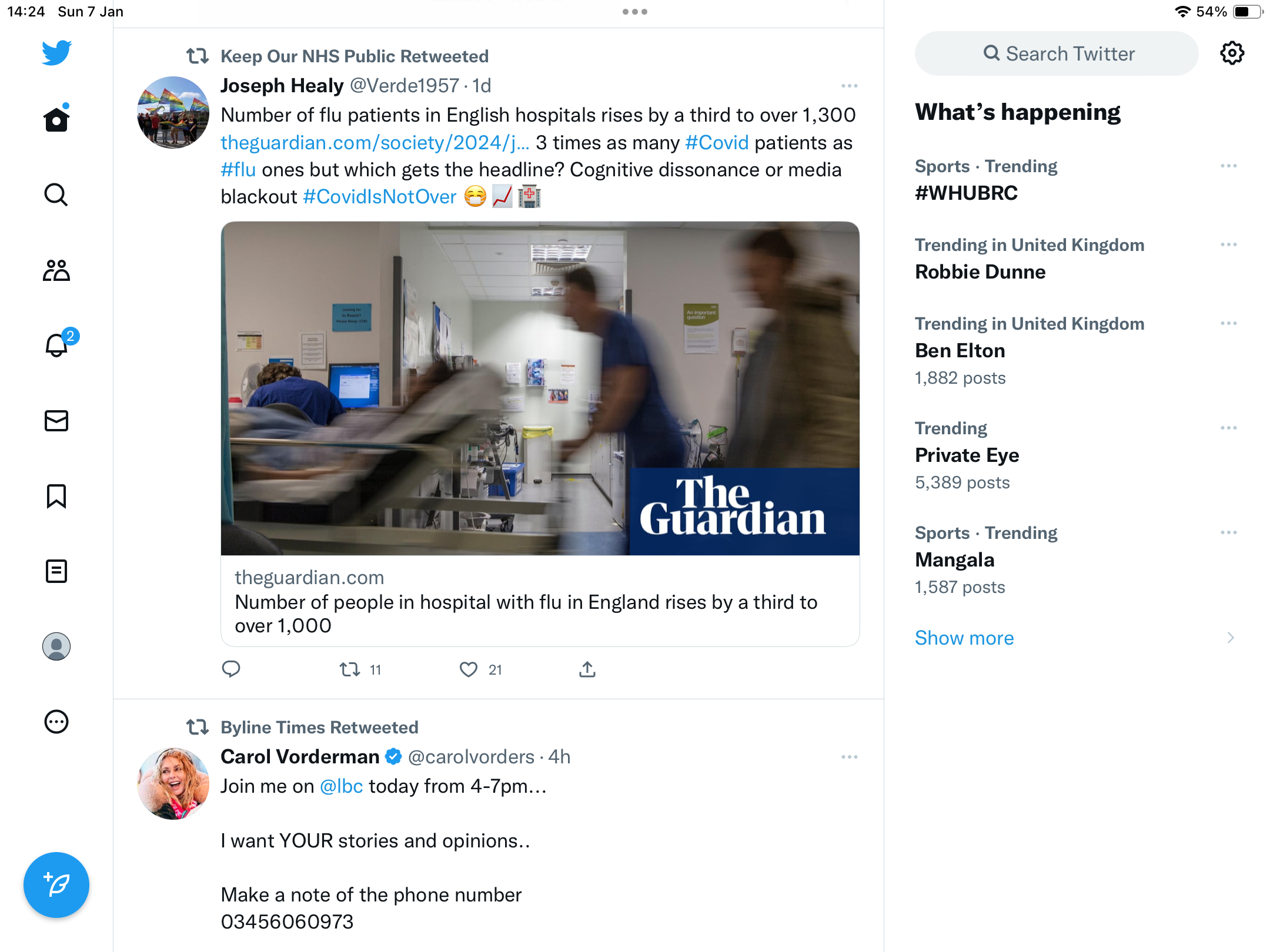
Task: Open options for Ben Elton trend
Action: [1228, 323]
